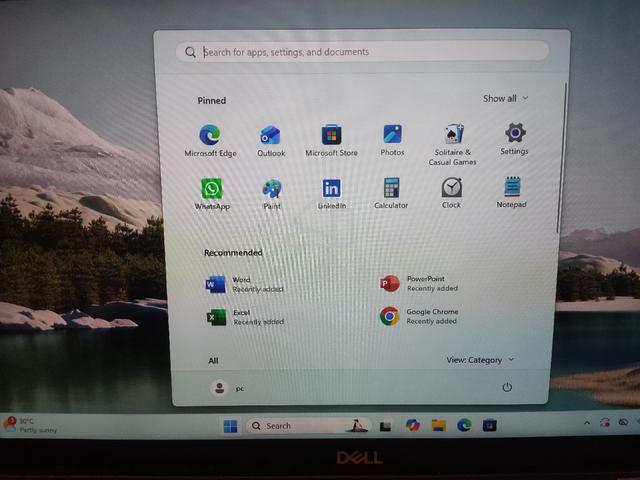The height and width of the screenshot is (480, 640).
Task: Open LinkedIn pinned app
Action: pos(331,193)
